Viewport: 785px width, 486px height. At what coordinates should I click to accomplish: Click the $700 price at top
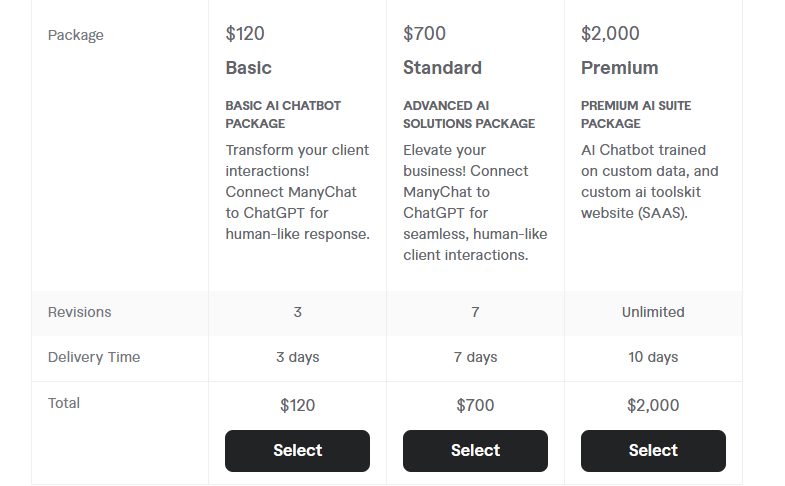coord(424,34)
